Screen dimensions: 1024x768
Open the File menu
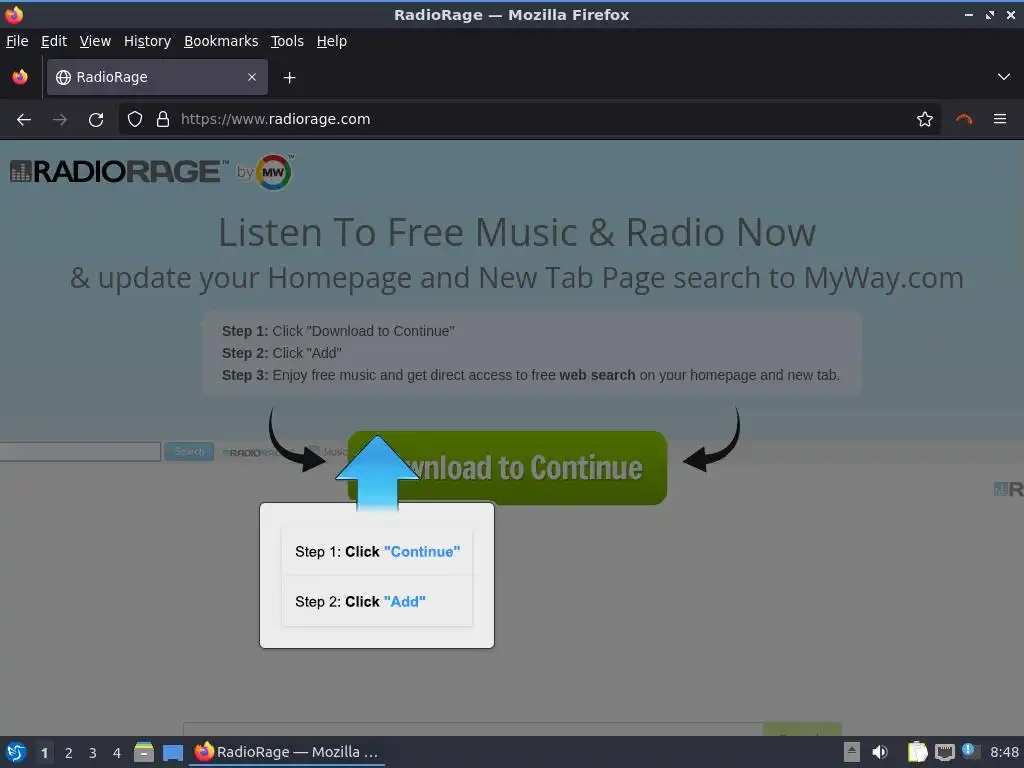pyautogui.click(x=17, y=41)
